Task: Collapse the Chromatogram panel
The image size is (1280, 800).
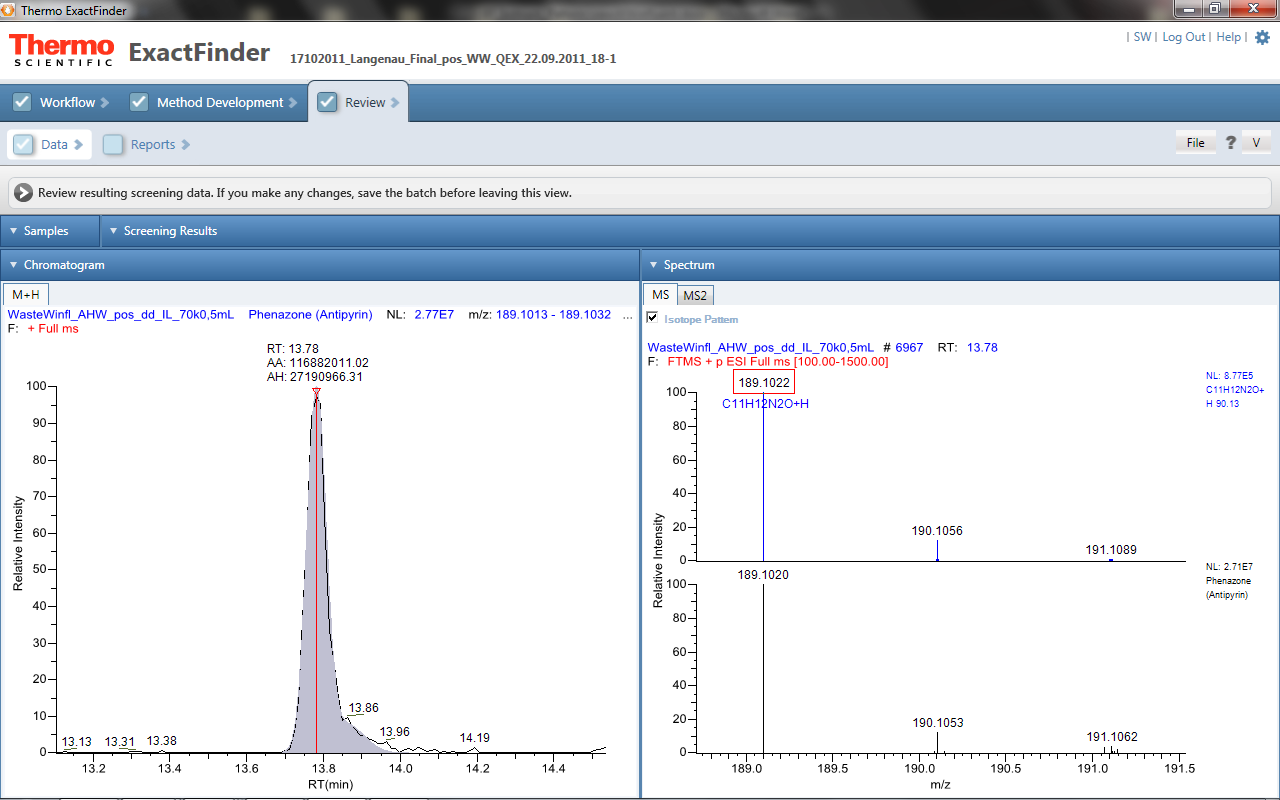Action: pyautogui.click(x=14, y=265)
